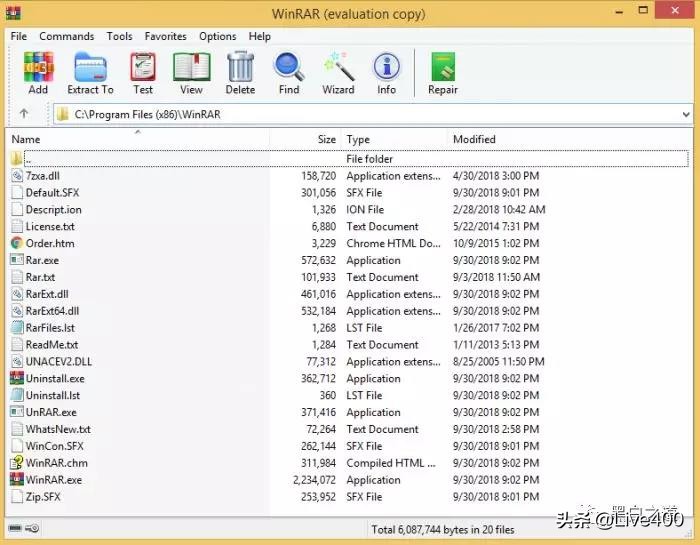Select the WinRAR.chm help file icon
The height and width of the screenshot is (545, 700).
tap(17, 463)
